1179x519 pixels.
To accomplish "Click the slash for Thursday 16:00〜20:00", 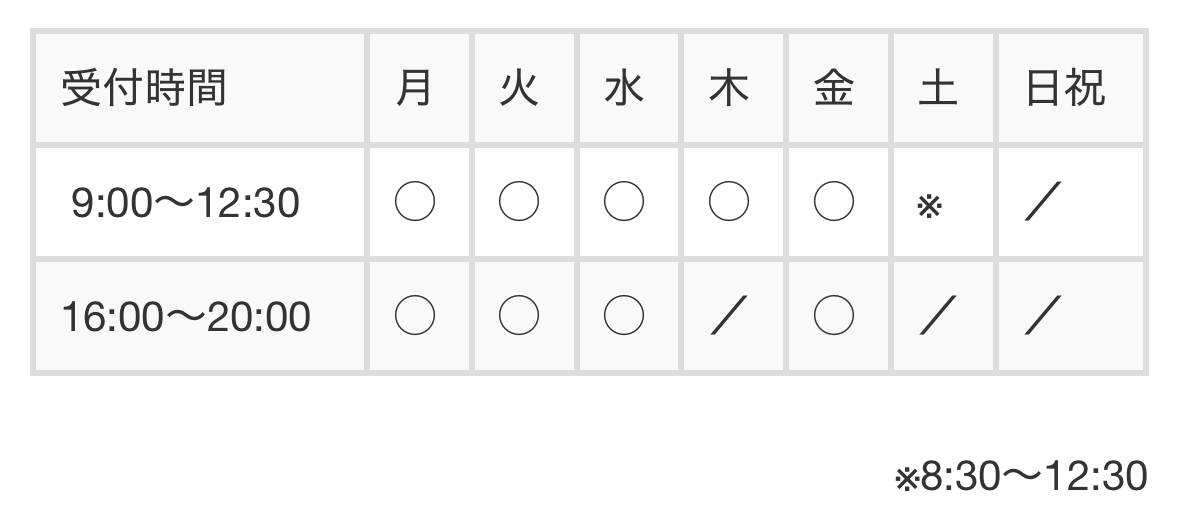I will 729,319.
